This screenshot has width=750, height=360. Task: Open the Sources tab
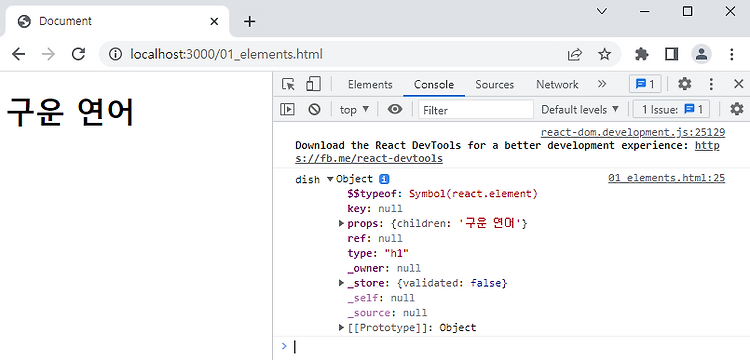[x=495, y=85]
